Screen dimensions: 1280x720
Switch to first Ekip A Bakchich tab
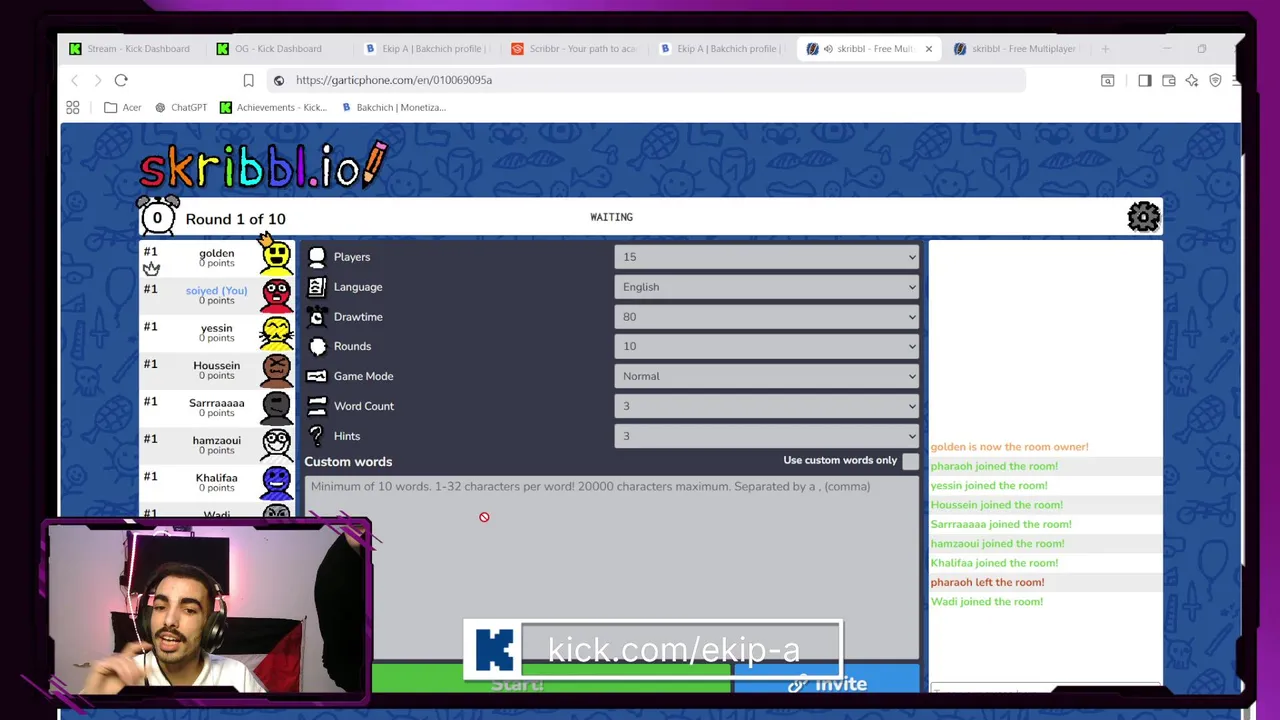click(426, 48)
